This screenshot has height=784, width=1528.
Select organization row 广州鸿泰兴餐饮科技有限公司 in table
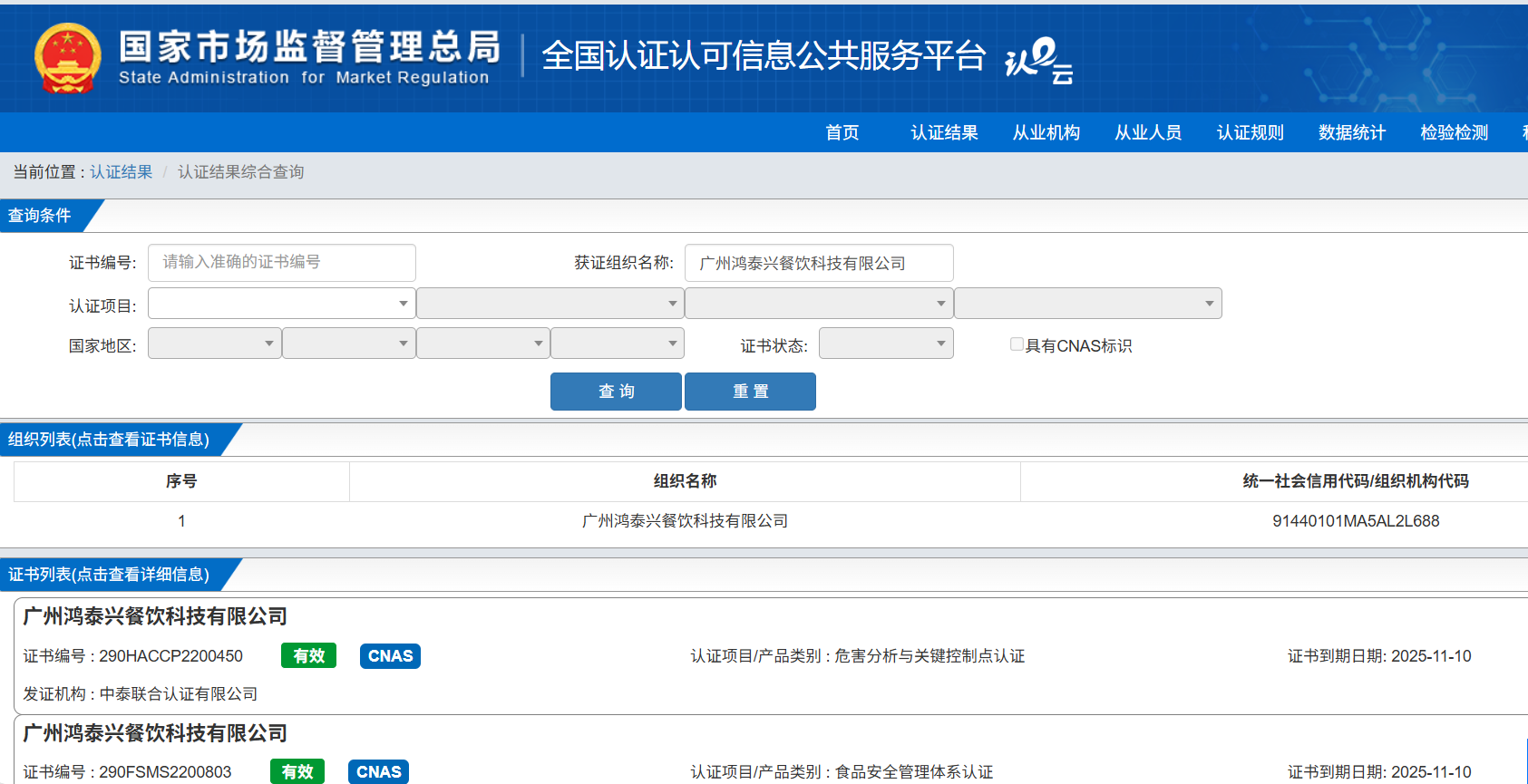[x=685, y=521]
